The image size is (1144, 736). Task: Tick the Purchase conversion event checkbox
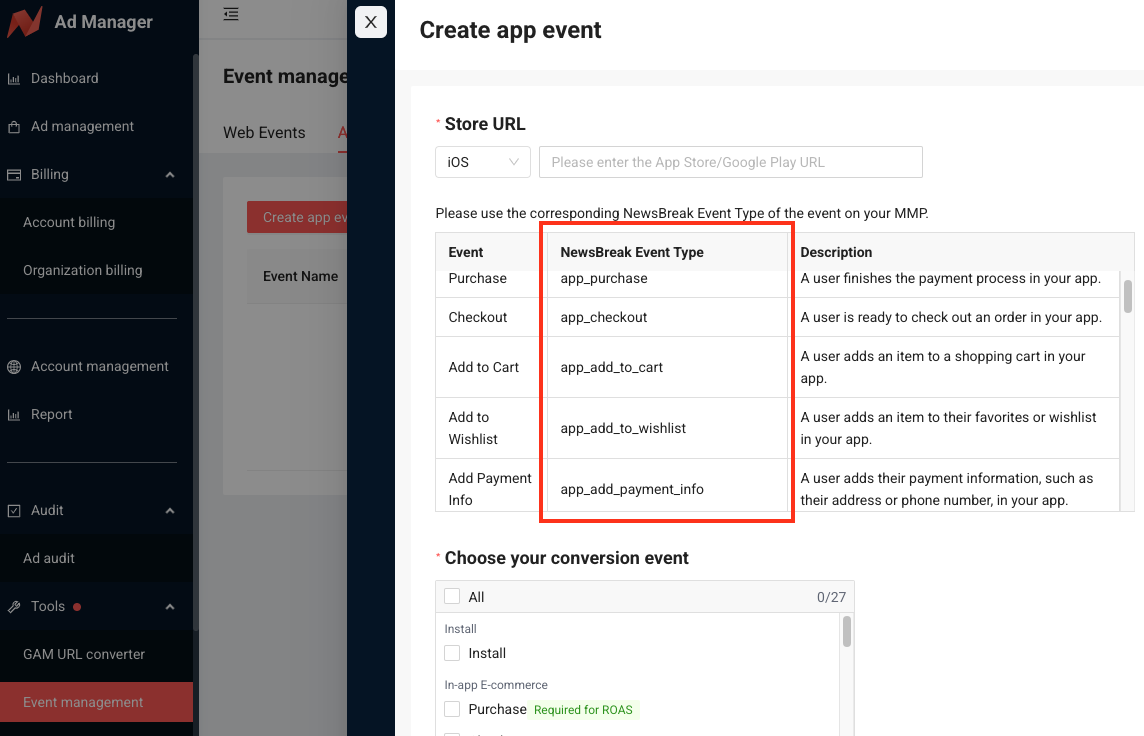coord(452,709)
